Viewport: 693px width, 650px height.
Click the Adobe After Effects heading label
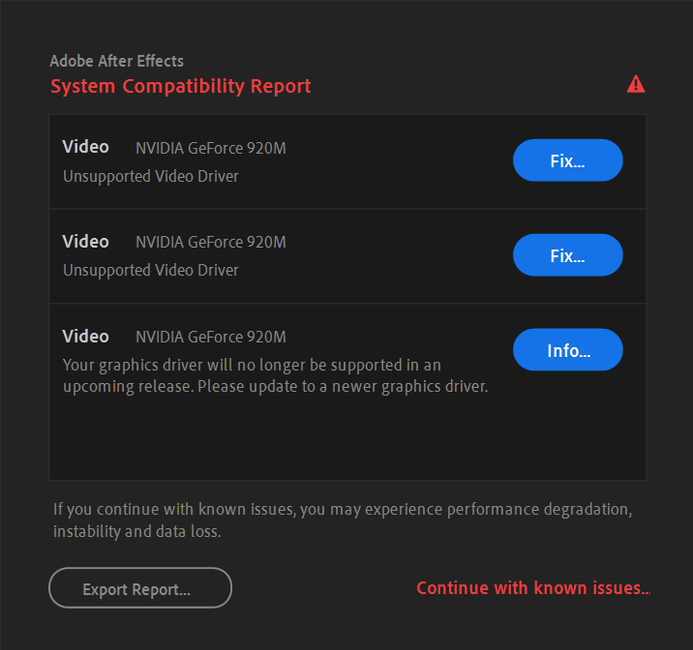click(x=117, y=61)
